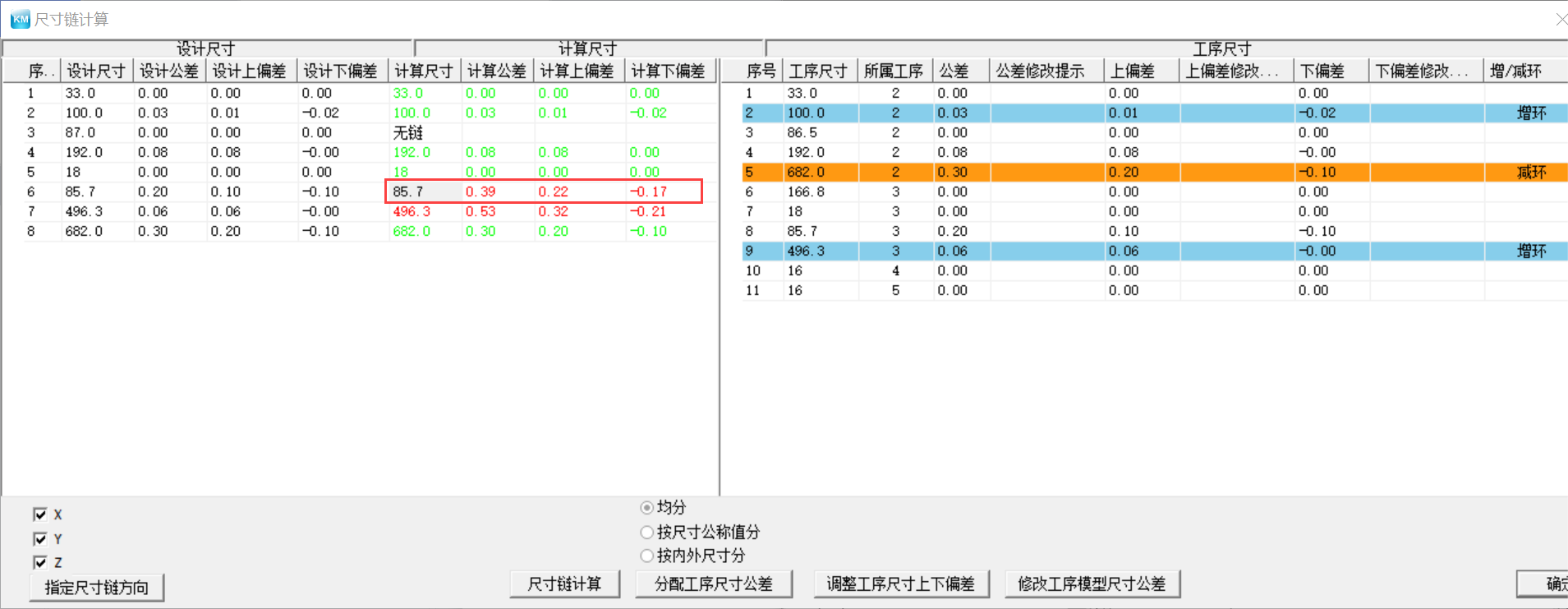Toggle the Y direction checkbox
This screenshot has width=1568, height=609.
pos(40,539)
